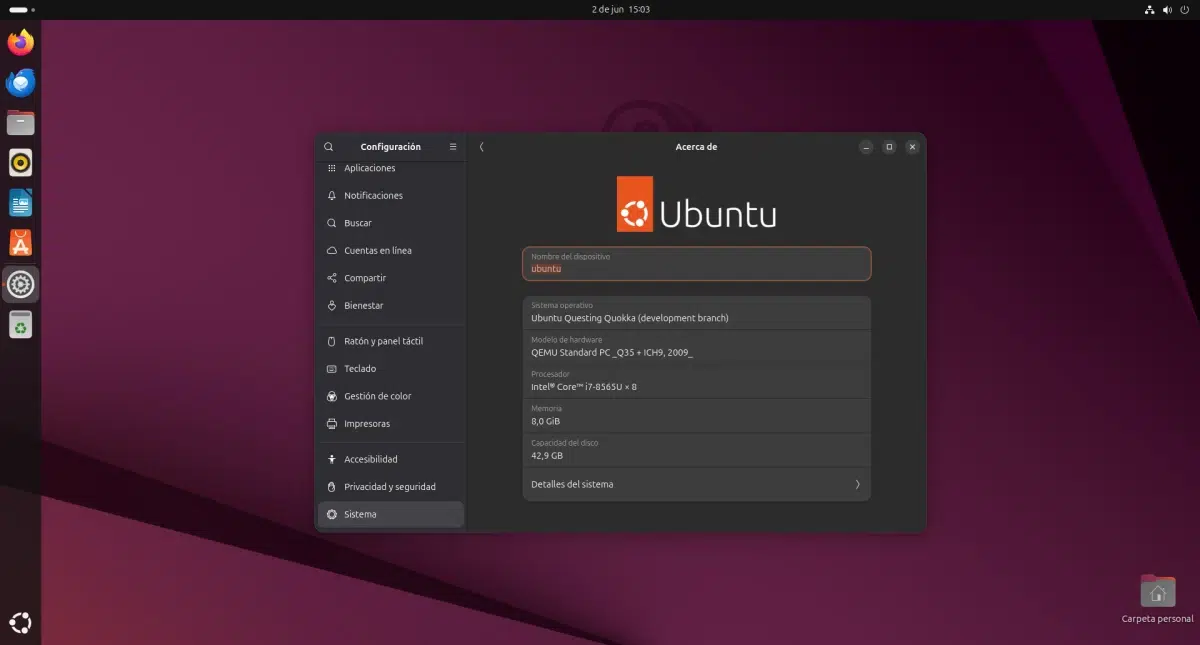Image resolution: width=1200 pixels, height=645 pixels.
Task: Open the Aplicaciones settings panel
Action: click(x=368, y=168)
